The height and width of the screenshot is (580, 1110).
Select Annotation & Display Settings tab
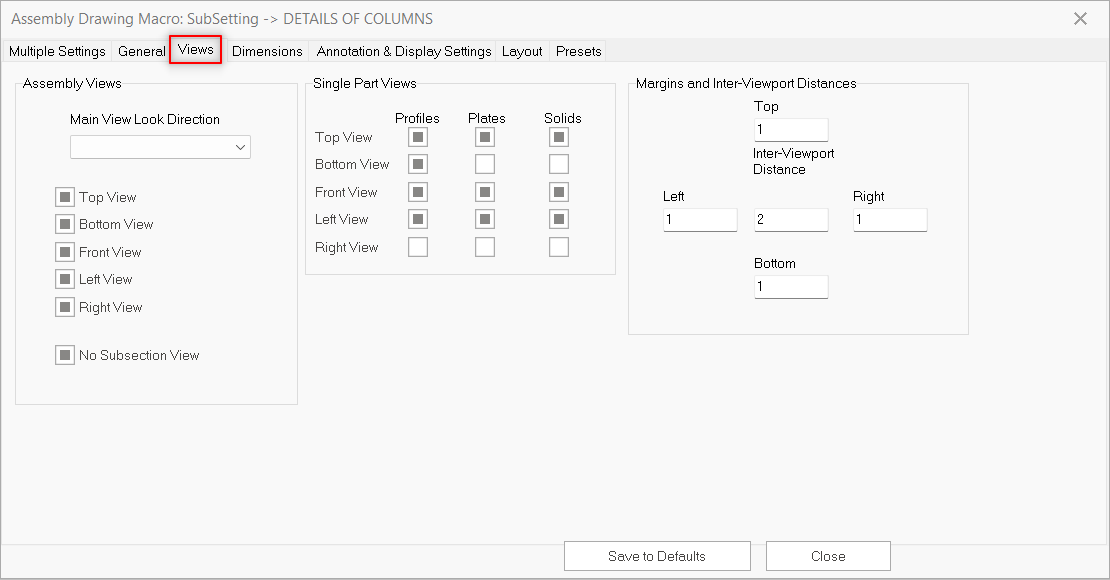[404, 51]
